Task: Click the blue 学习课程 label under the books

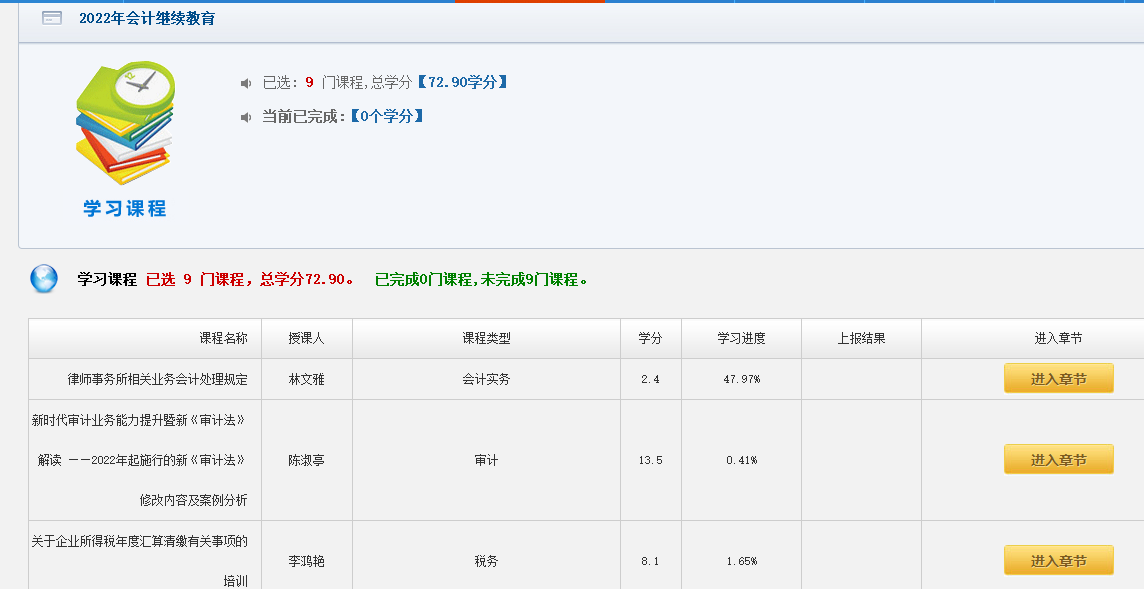Action: pos(125,208)
